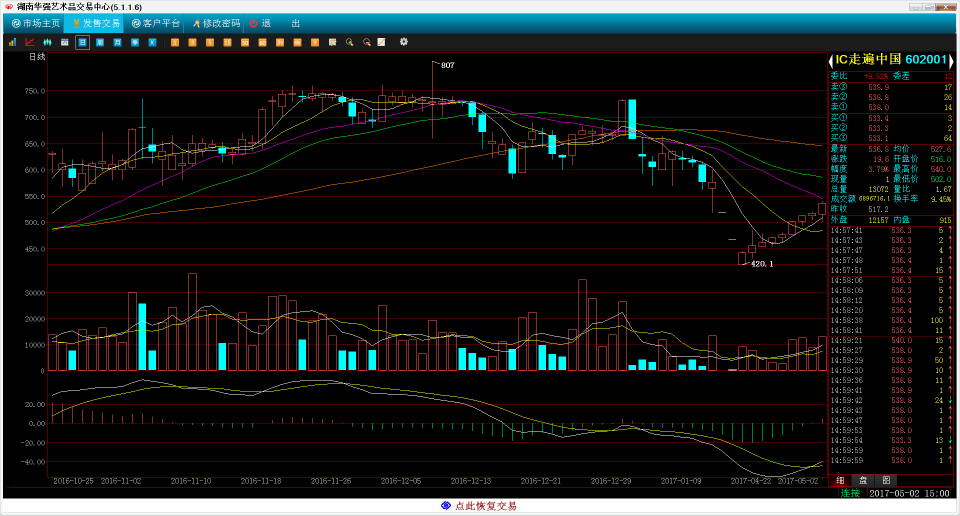Click the 买① 533.4 order row

tap(891, 118)
